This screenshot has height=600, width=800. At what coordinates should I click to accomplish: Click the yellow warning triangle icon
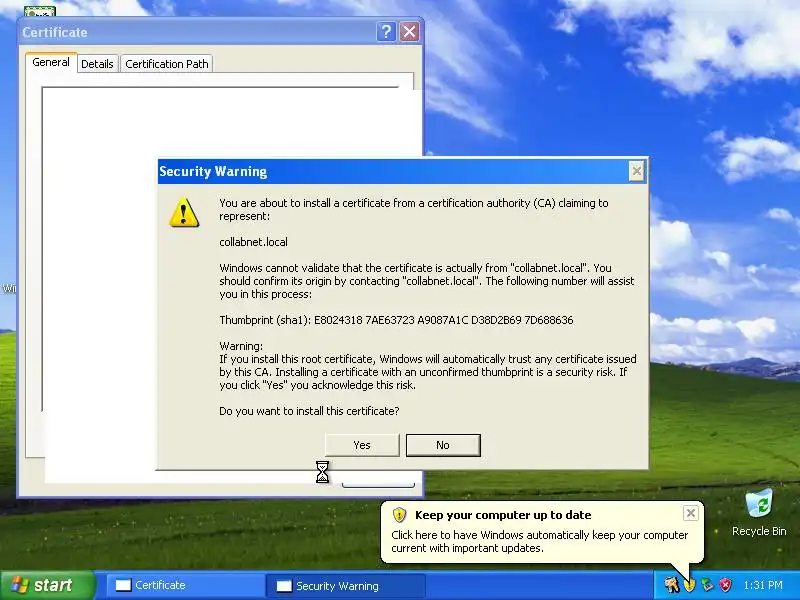point(184,212)
